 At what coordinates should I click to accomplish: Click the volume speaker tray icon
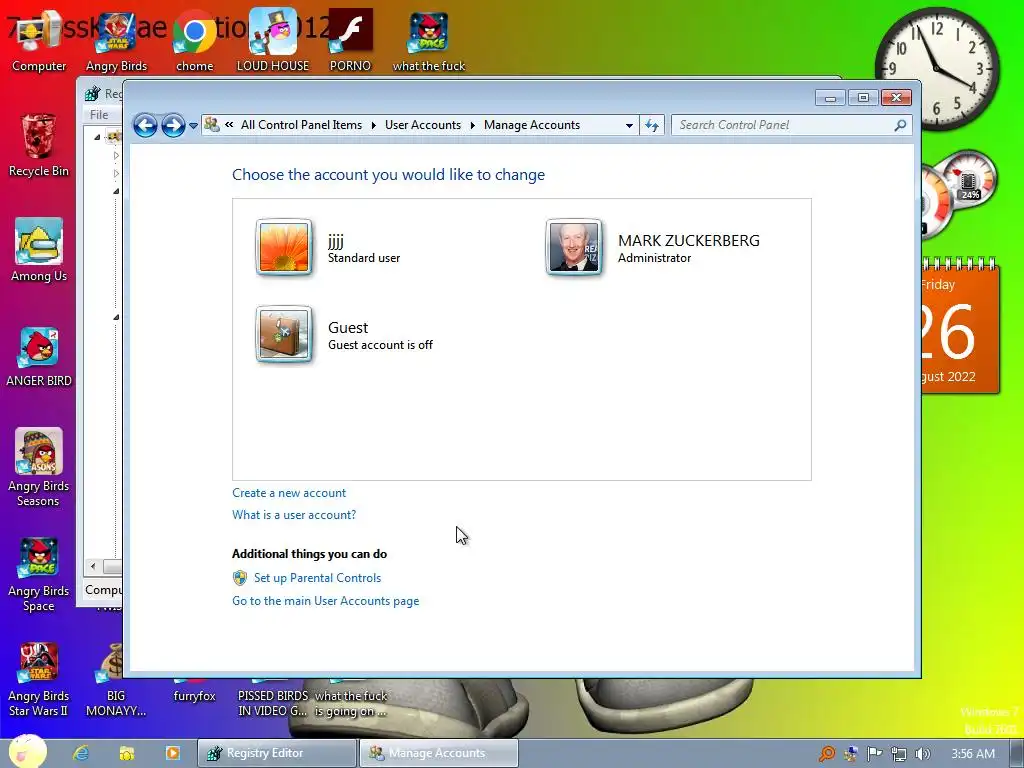(922, 754)
